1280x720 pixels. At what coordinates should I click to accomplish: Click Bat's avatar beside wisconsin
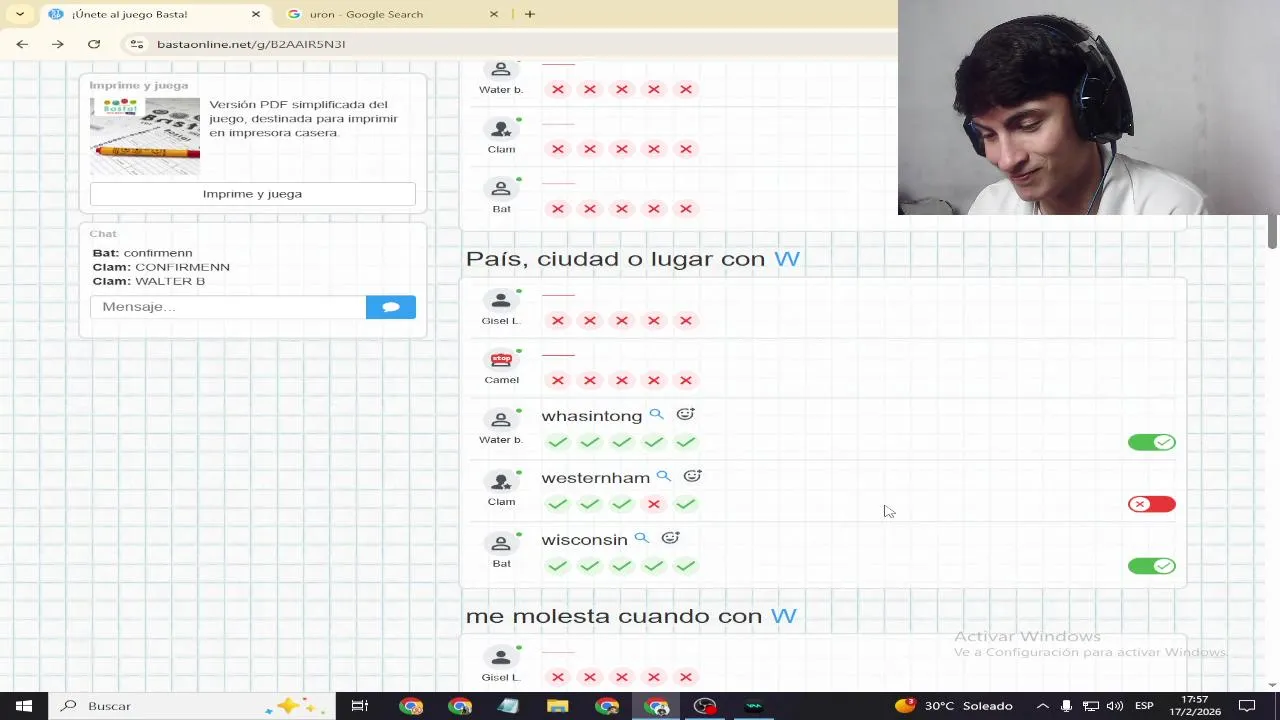pyautogui.click(x=501, y=543)
